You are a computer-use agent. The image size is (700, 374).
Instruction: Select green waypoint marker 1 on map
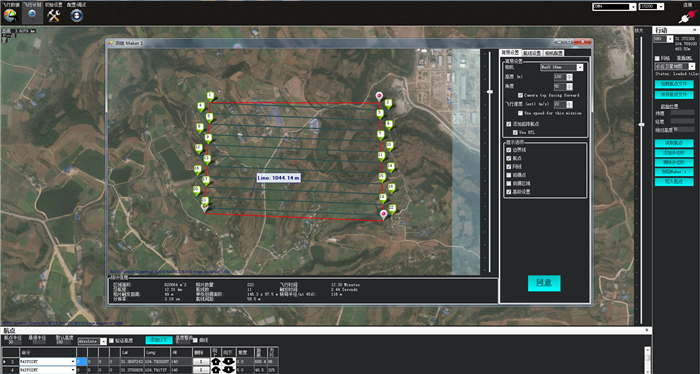[x=210, y=96]
